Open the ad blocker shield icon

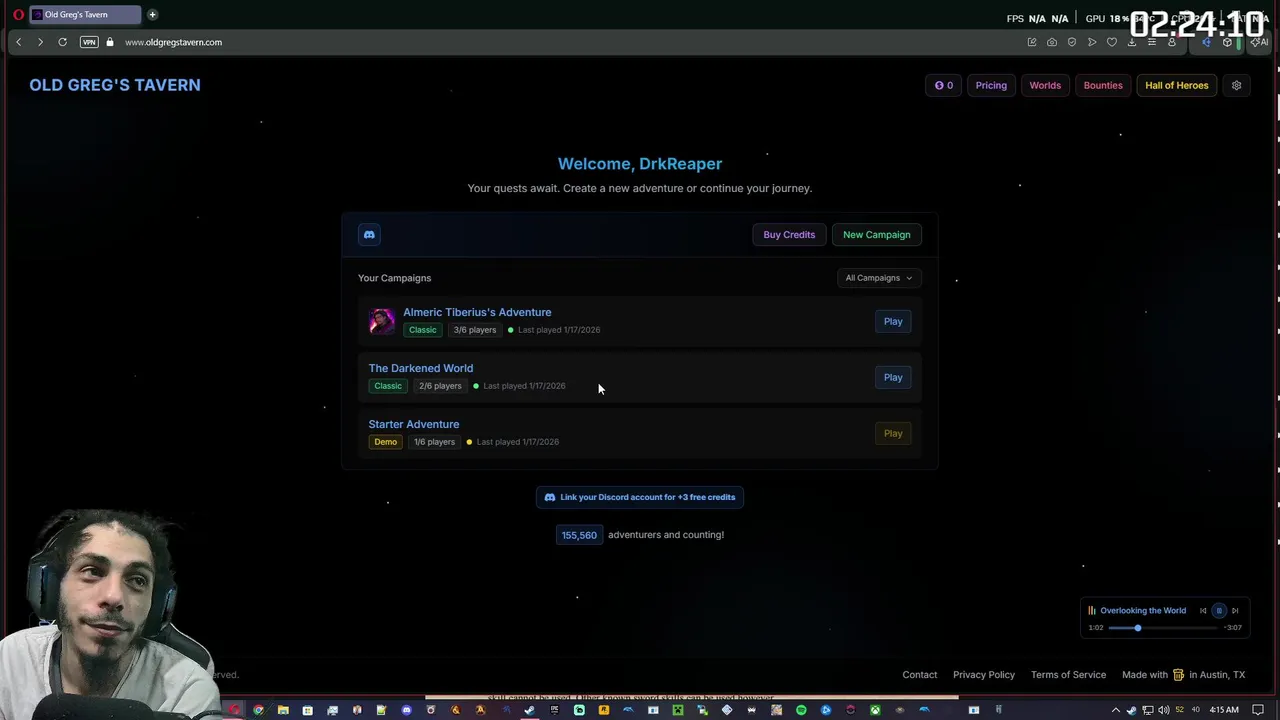(x=1072, y=42)
